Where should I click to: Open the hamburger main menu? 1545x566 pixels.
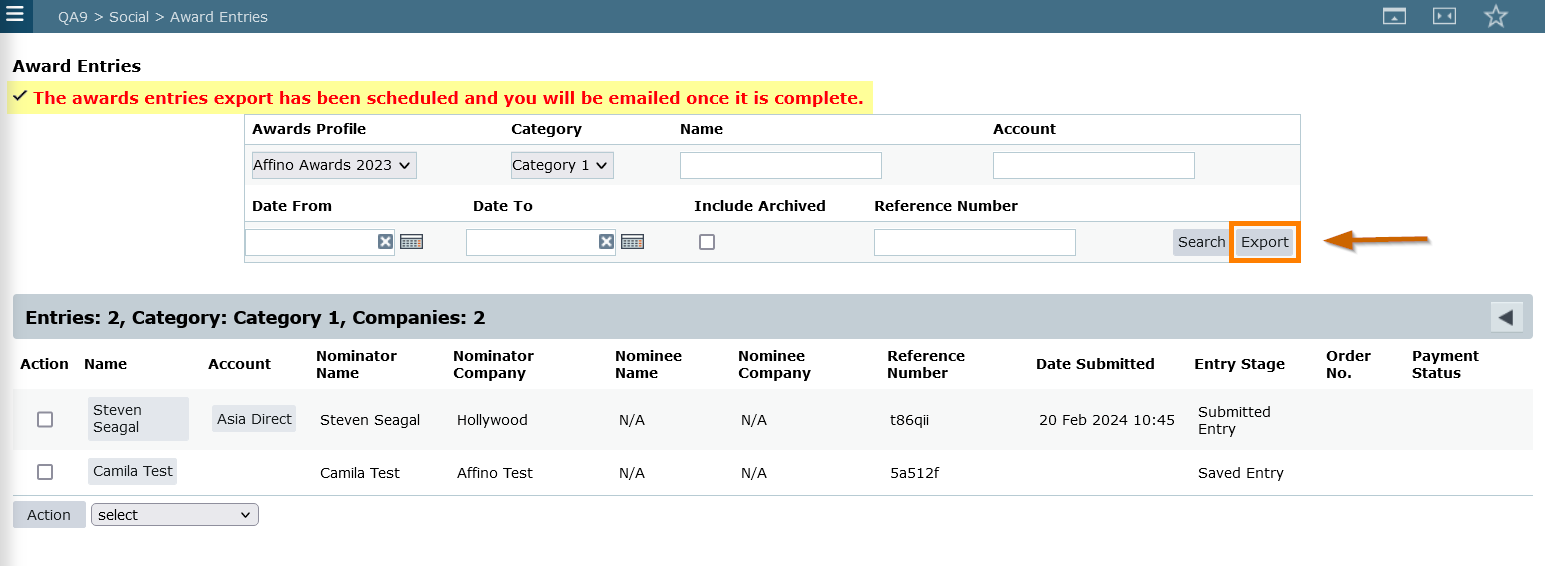pyautogui.click(x=15, y=16)
